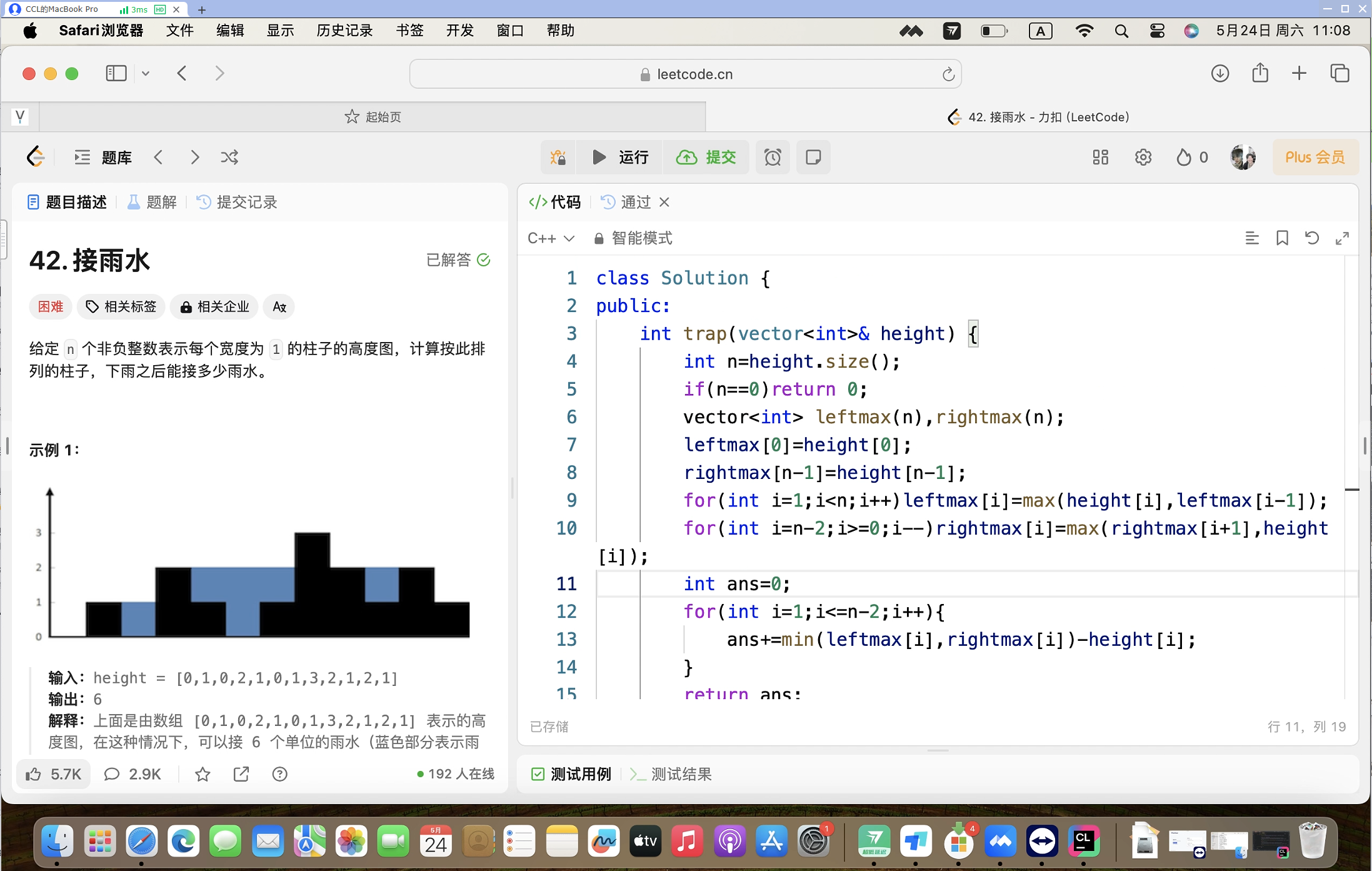This screenshot has height=871, width=1372.
Task: Open the C++ language dropdown
Action: point(551,238)
